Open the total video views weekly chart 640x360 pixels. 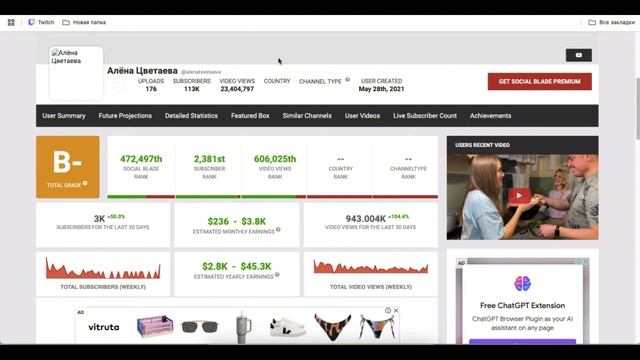(371, 267)
